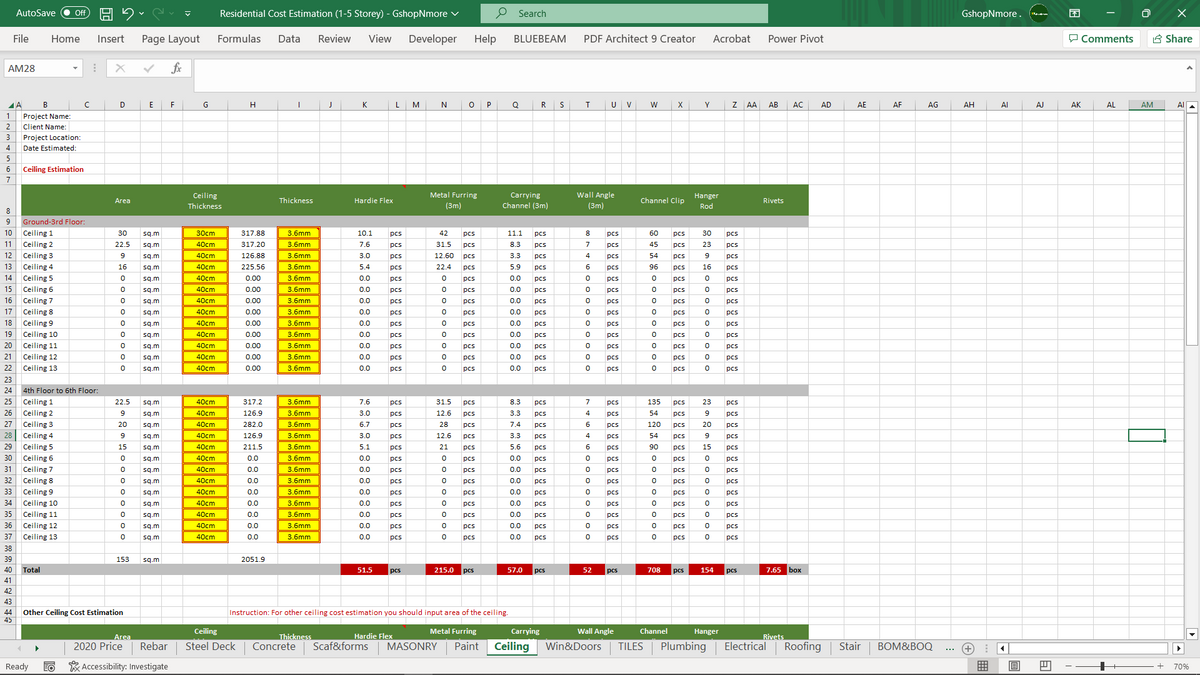1200x675 pixels.
Task: Click the Select All corner triangle
Action: 12,105
